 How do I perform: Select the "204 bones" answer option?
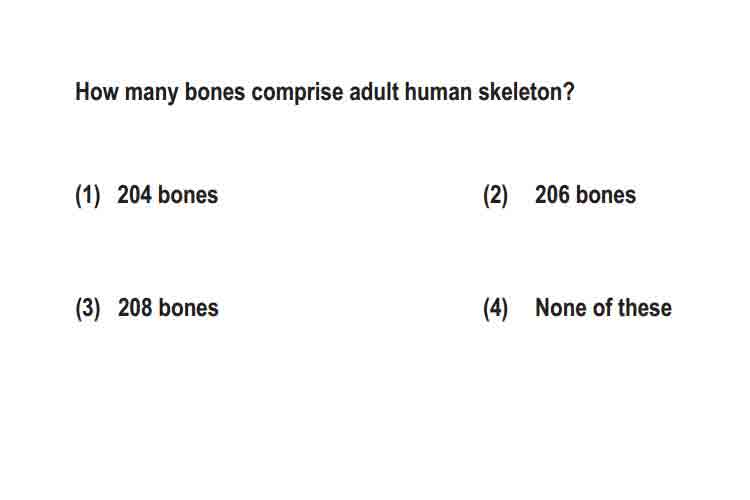point(167,195)
